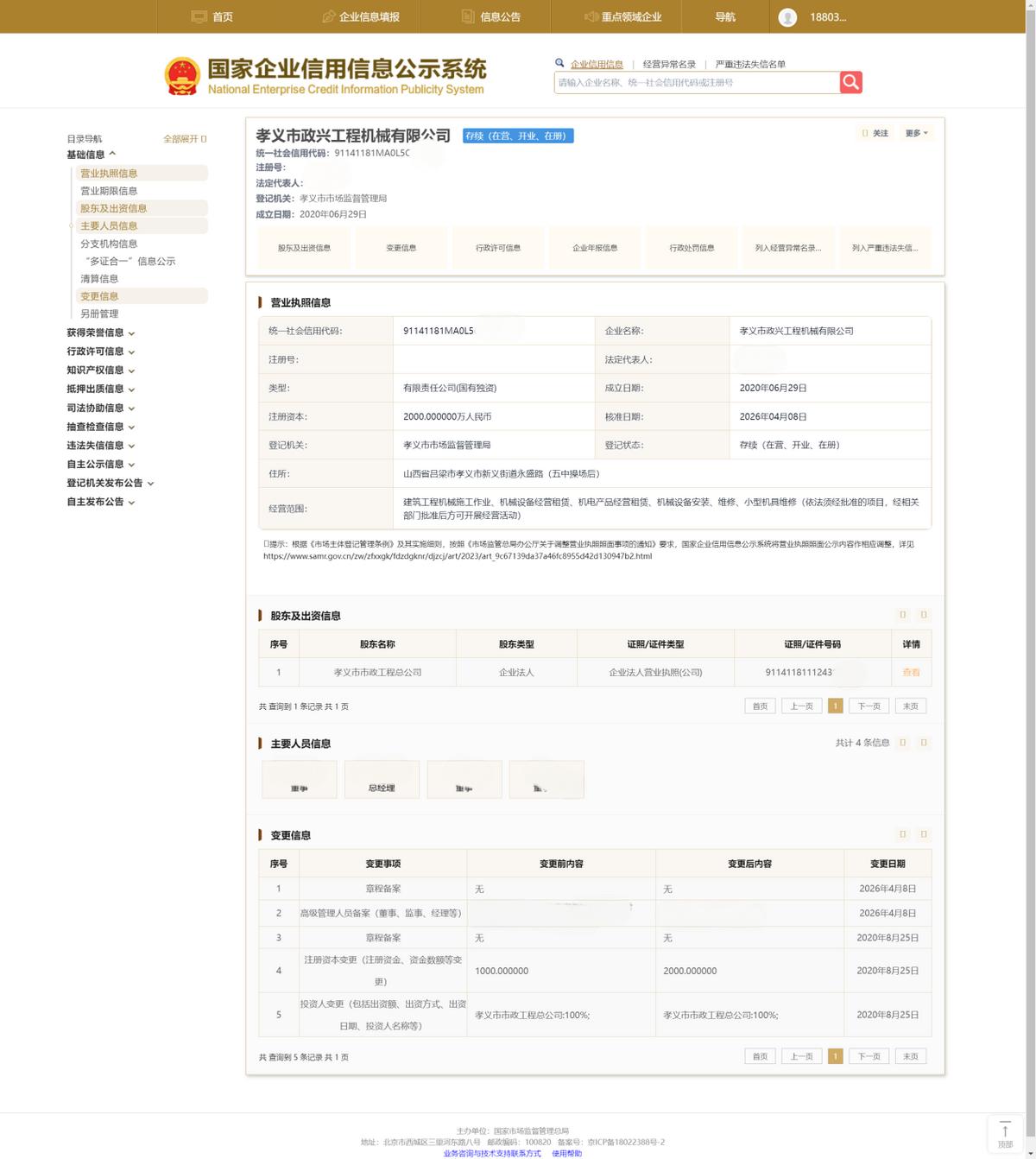Click 末页 in shareholder table pagination
The image size is (1036, 1159).
tap(911, 706)
